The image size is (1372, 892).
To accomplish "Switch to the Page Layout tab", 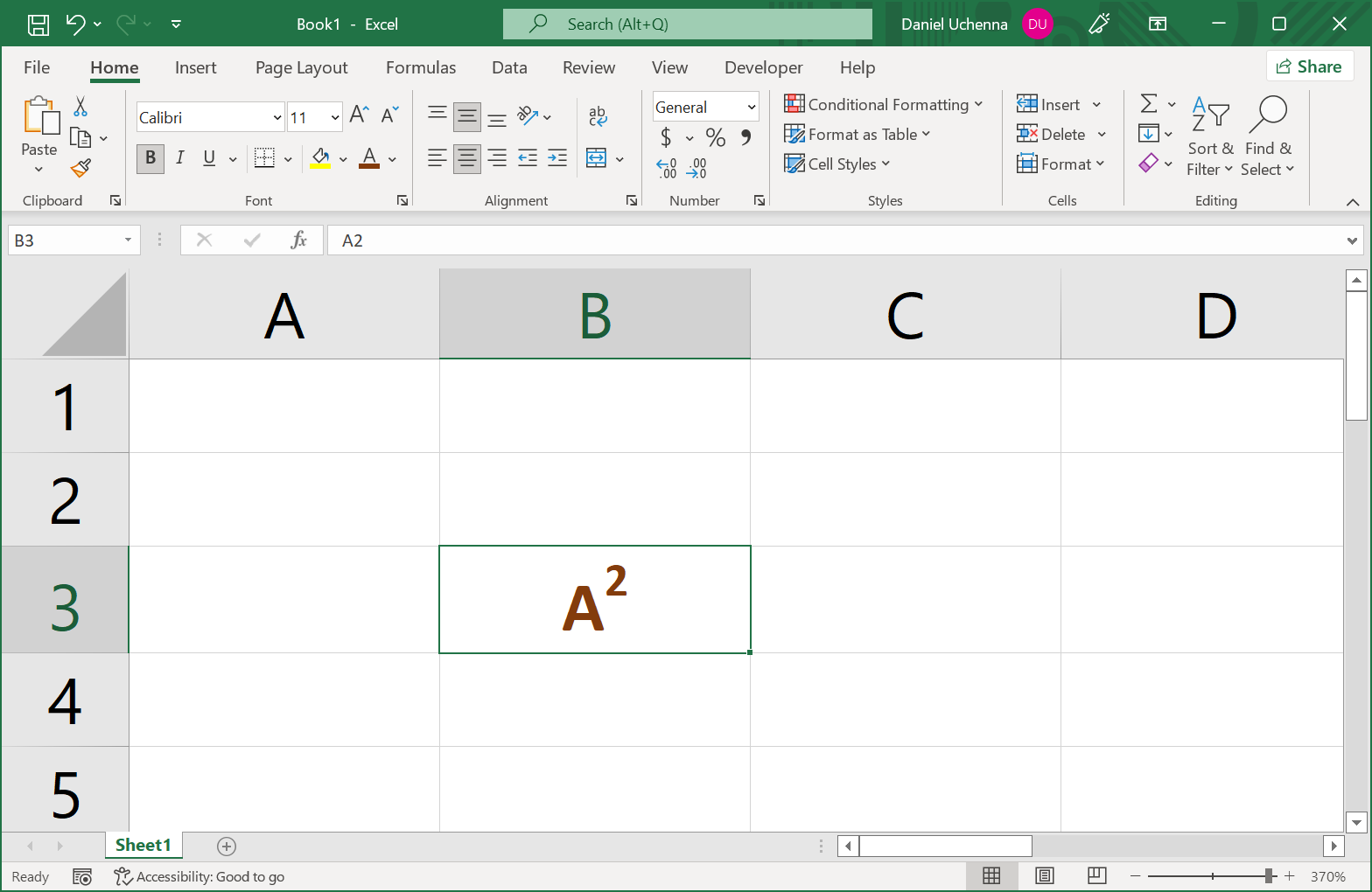I will point(301,67).
